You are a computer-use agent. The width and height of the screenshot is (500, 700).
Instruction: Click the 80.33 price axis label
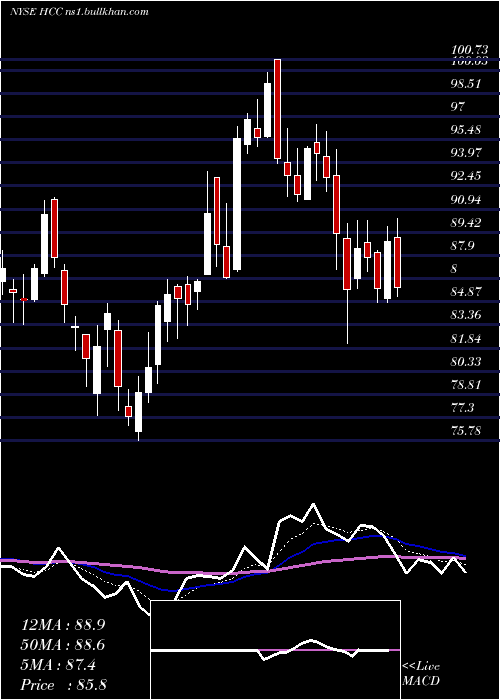click(x=466, y=361)
